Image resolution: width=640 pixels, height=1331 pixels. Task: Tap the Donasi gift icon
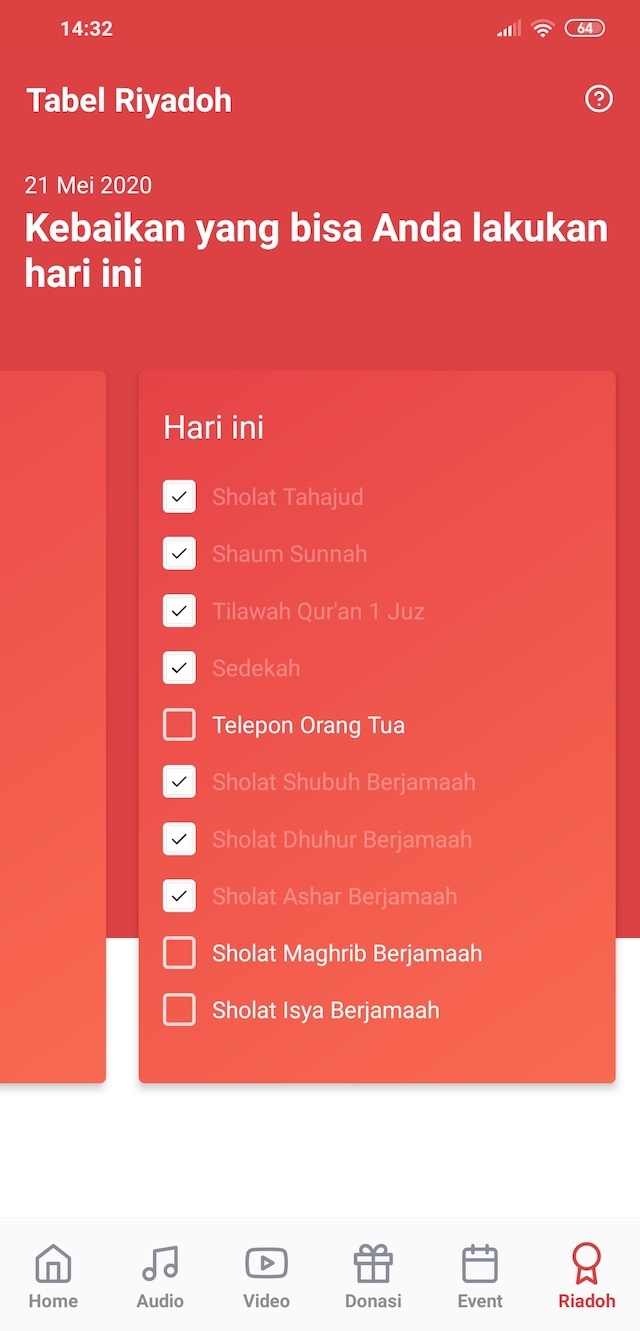373,1265
